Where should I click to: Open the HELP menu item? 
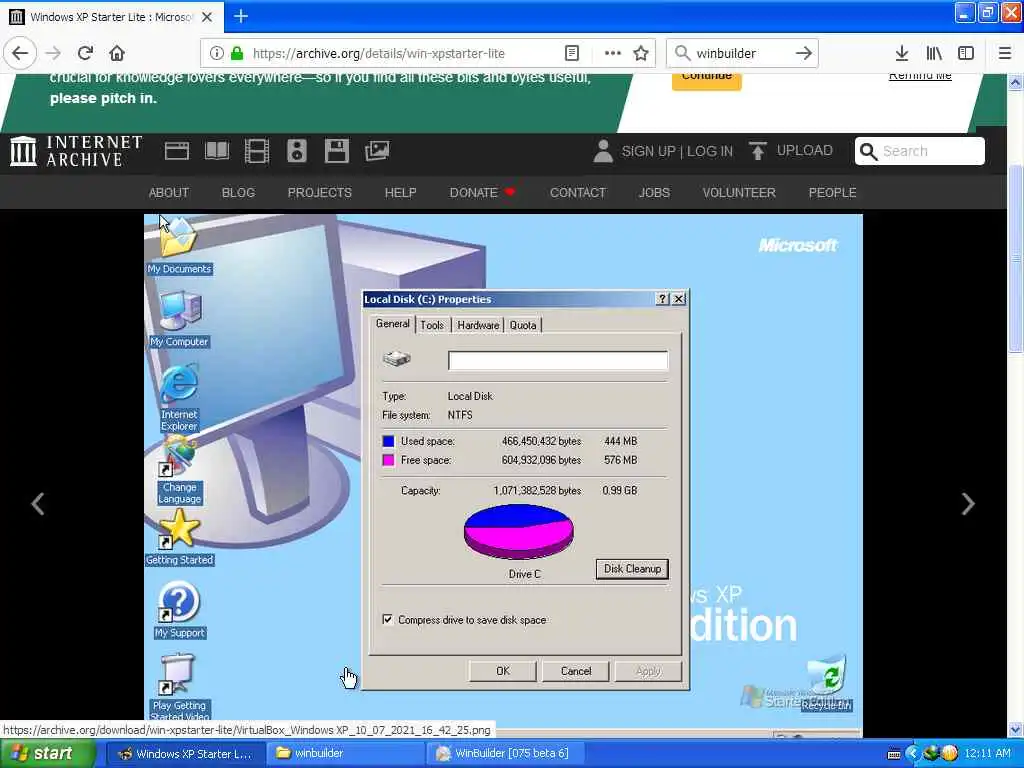400,193
